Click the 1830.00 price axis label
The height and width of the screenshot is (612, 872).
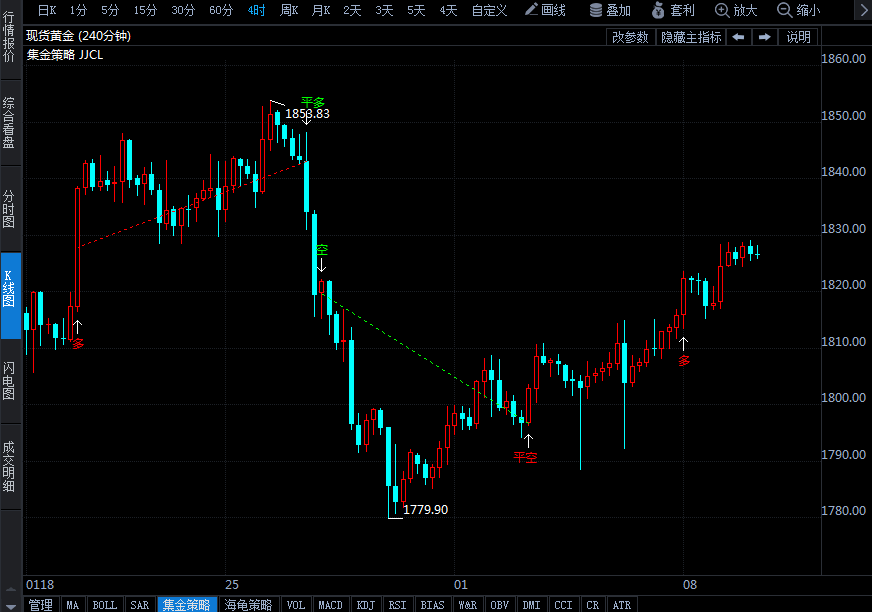pyautogui.click(x=844, y=229)
